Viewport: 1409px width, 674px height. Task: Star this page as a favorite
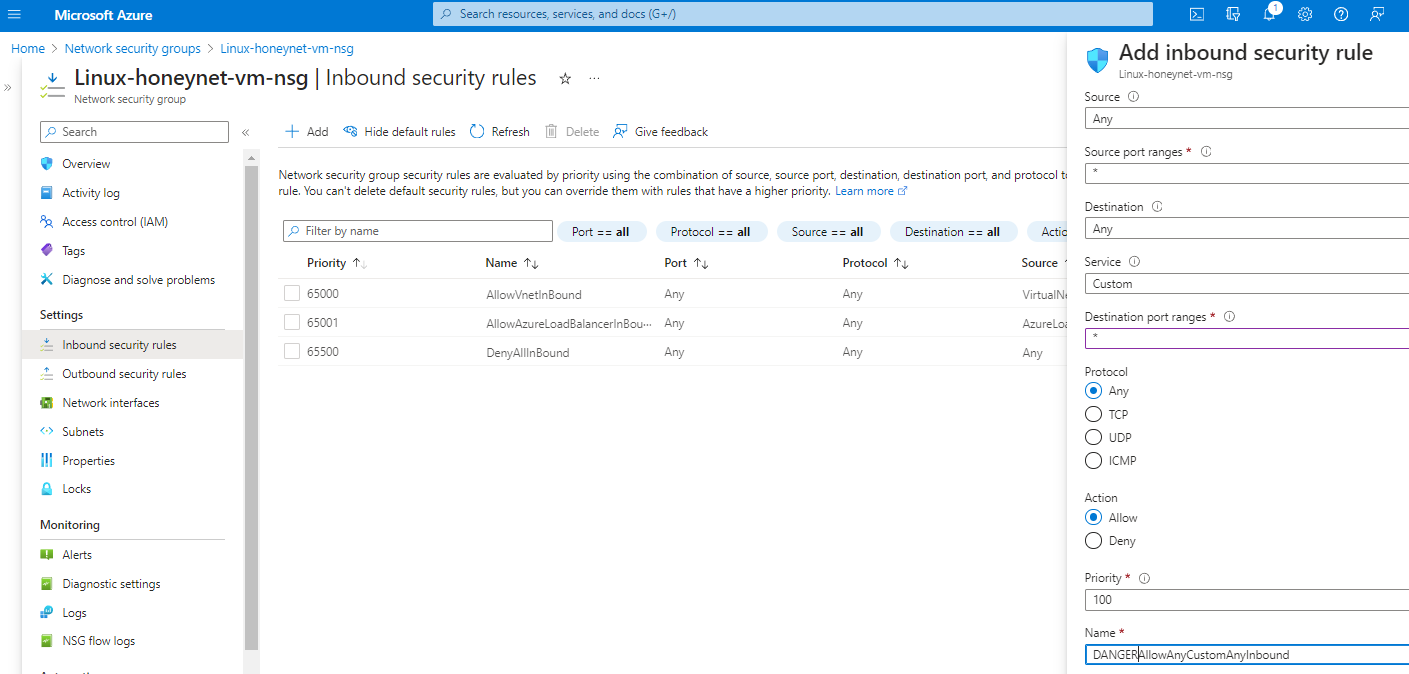[564, 77]
